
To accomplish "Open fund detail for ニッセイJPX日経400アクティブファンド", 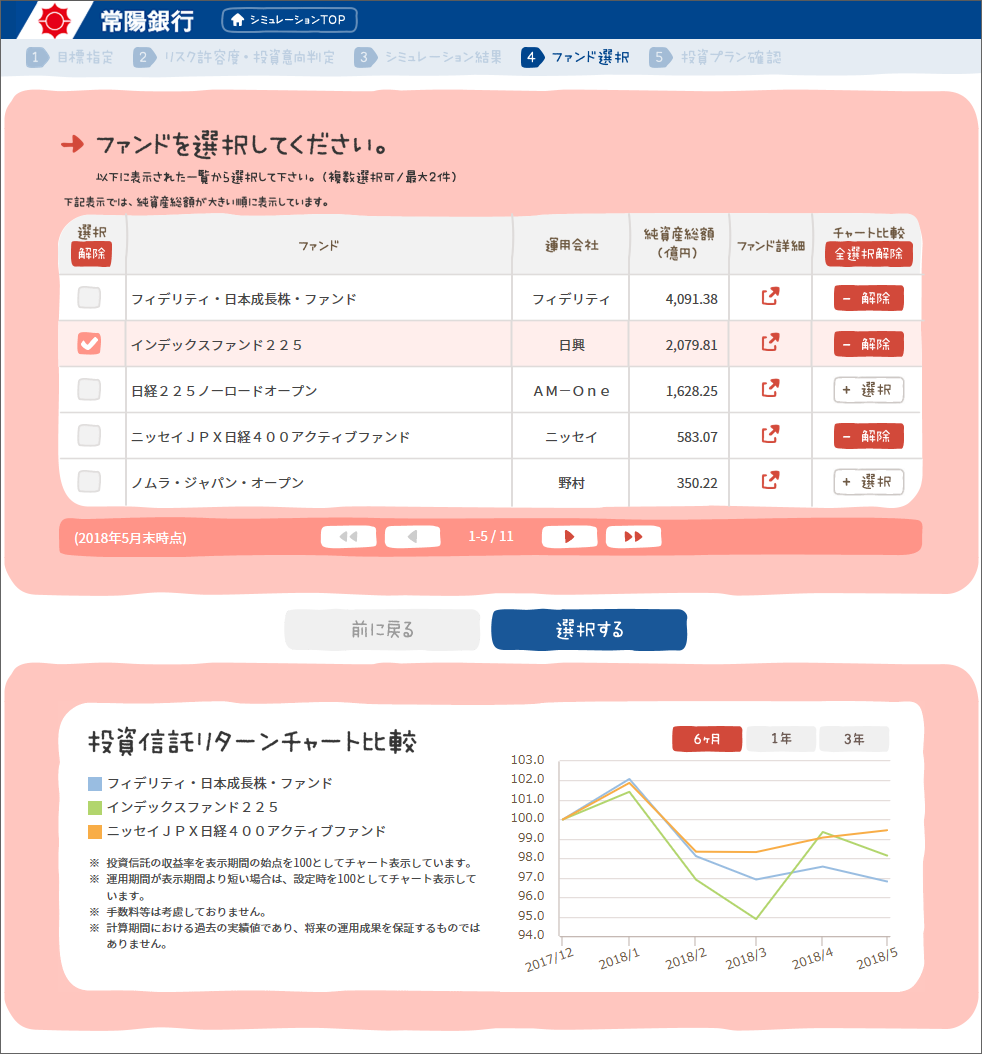I will [770, 434].
